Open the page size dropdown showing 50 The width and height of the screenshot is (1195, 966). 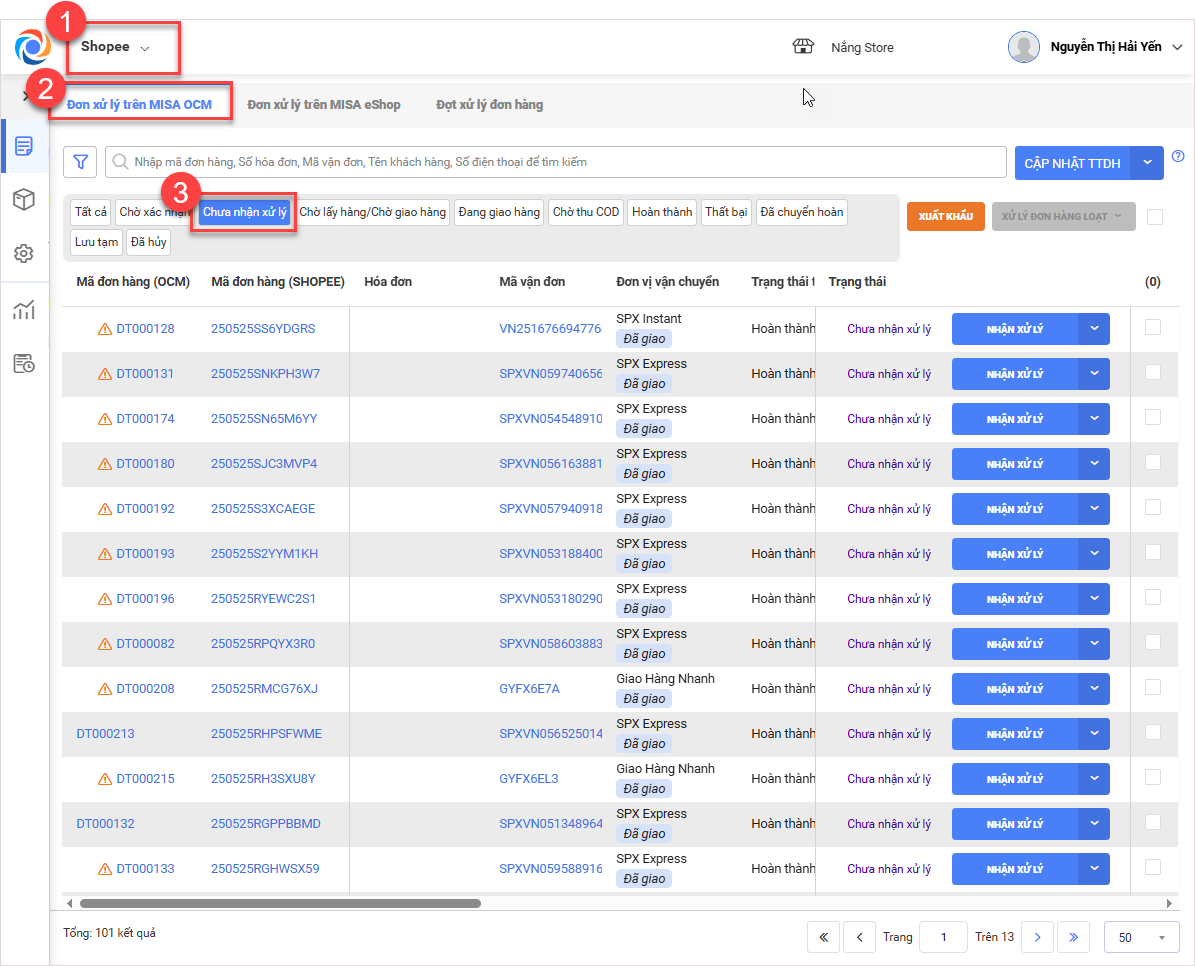coord(1141,937)
